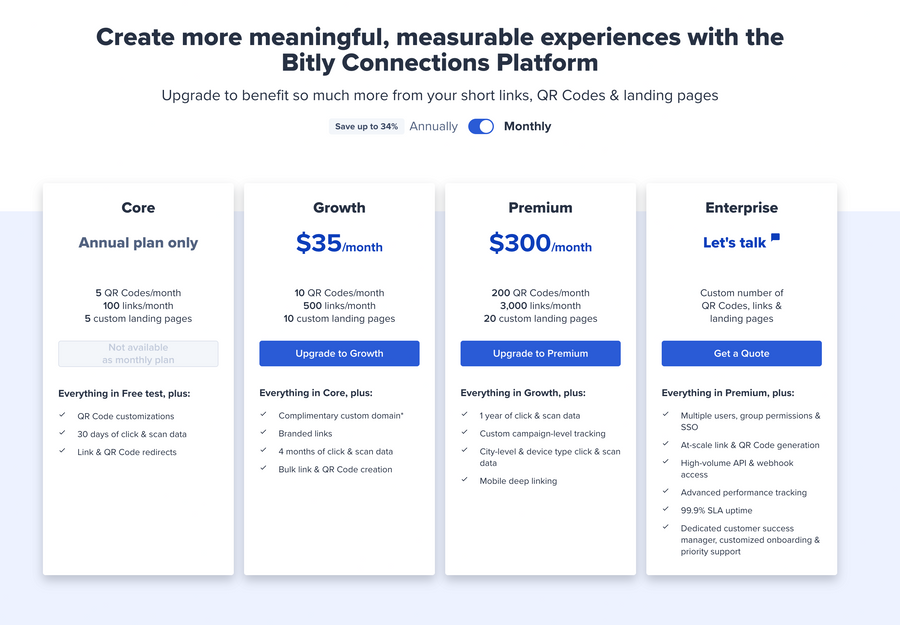The height and width of the screenshot is (625, 900).
Task: Click the "Save up to 34%" badge
Action: click(x=365, y=126)
